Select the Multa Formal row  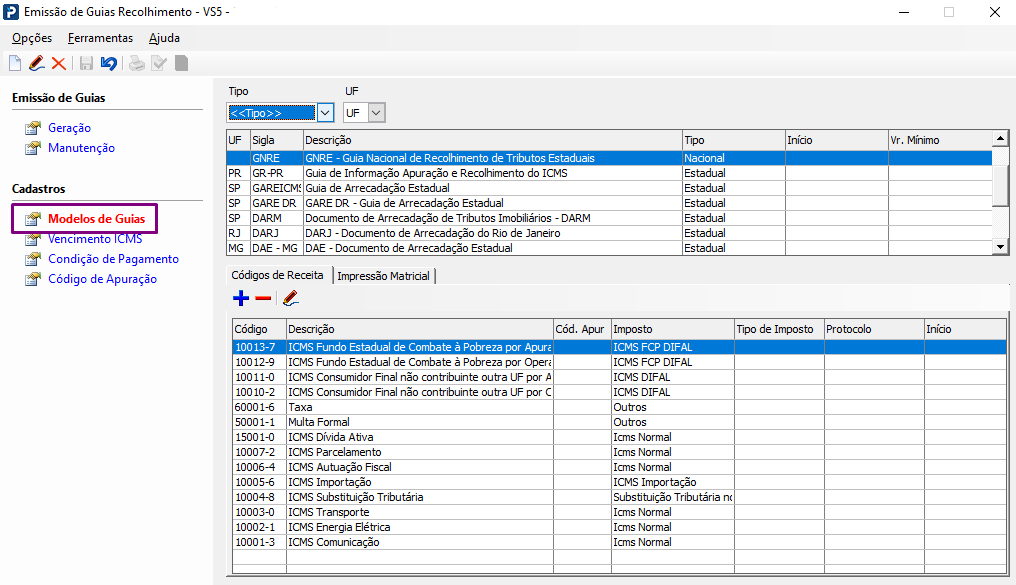click(619, 422)
